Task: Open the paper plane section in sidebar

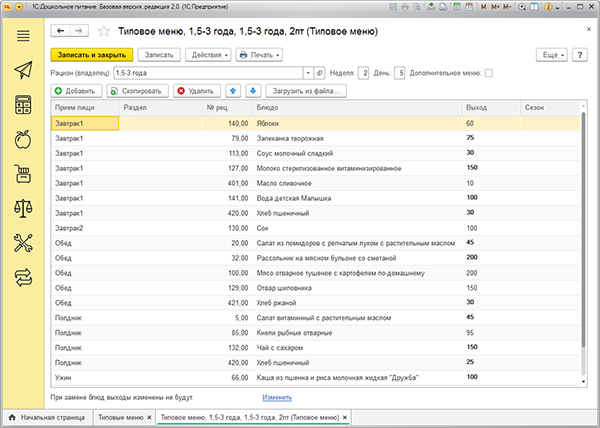Action: (23, 70)
